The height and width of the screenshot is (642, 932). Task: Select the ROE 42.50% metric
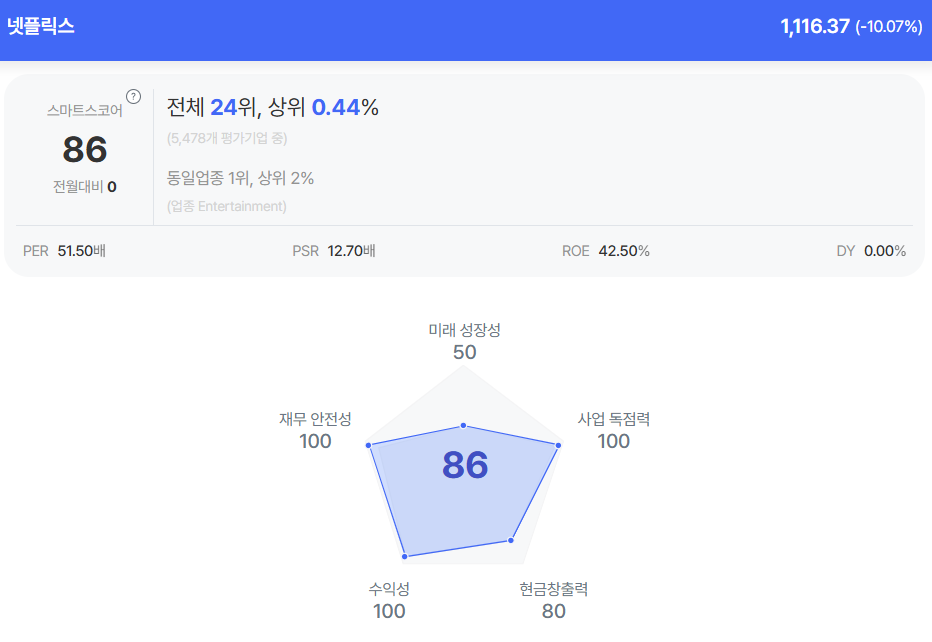(605, 251)
